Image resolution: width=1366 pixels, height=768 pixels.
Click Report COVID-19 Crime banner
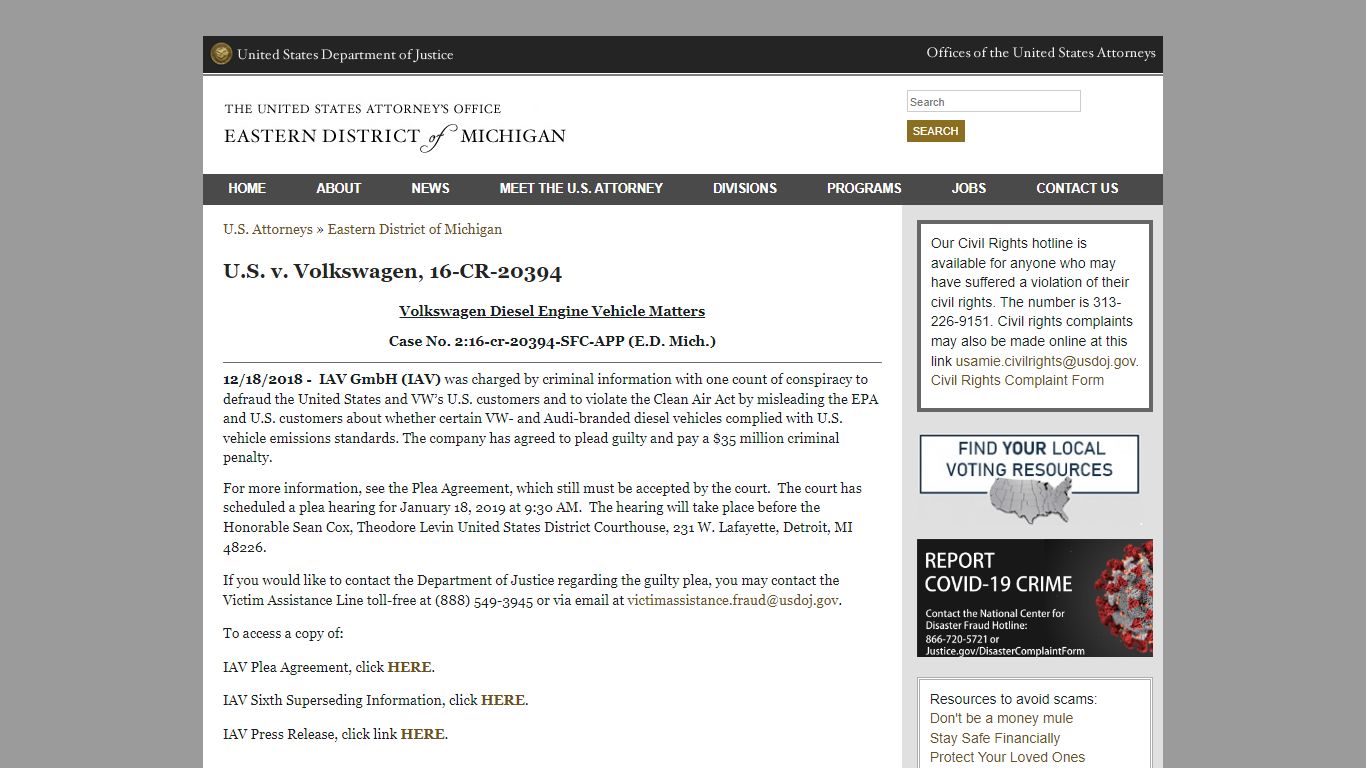coord(1035,598)
